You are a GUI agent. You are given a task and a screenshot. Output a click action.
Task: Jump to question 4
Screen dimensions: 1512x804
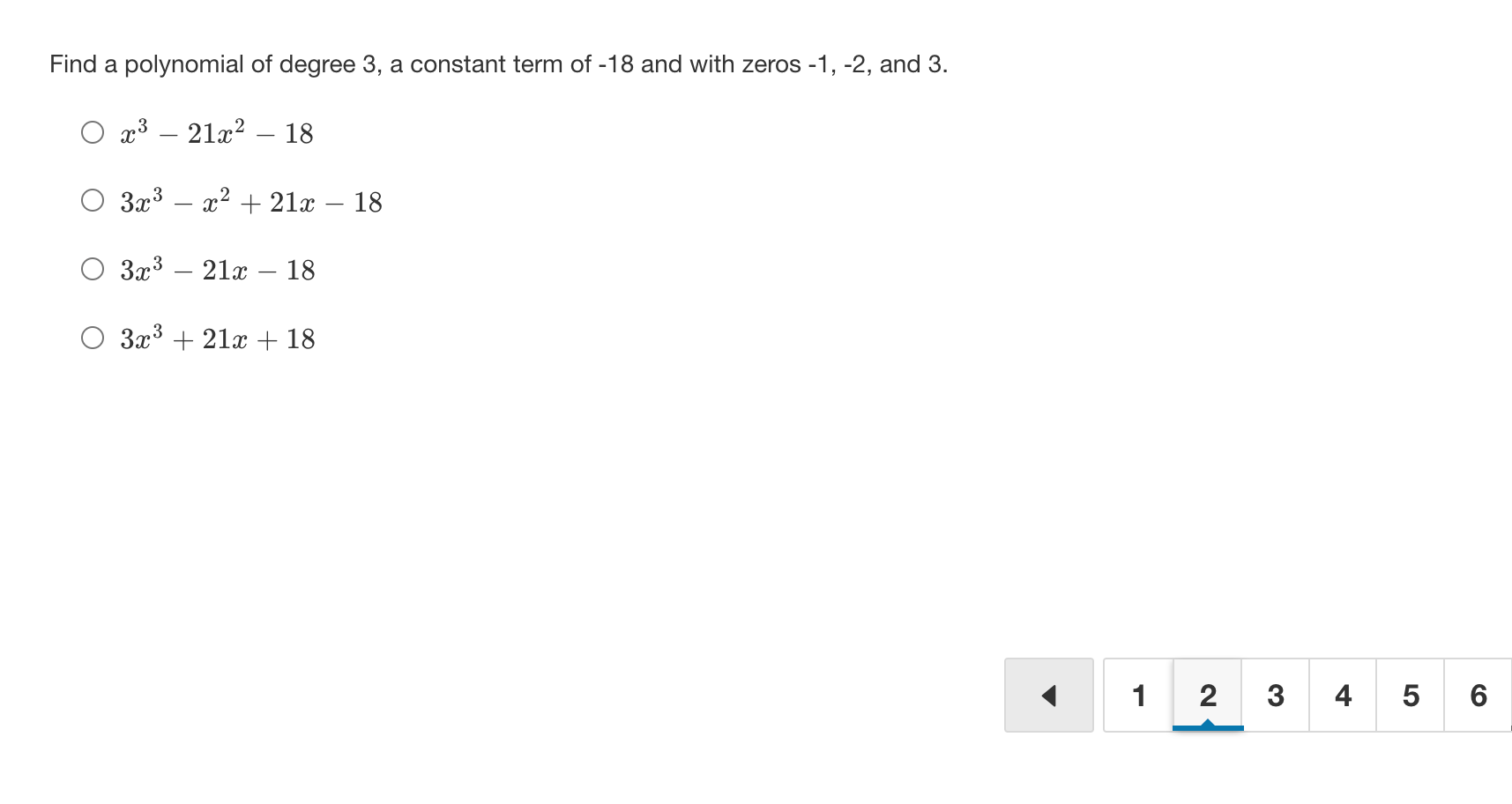(x=1342, y=696)
